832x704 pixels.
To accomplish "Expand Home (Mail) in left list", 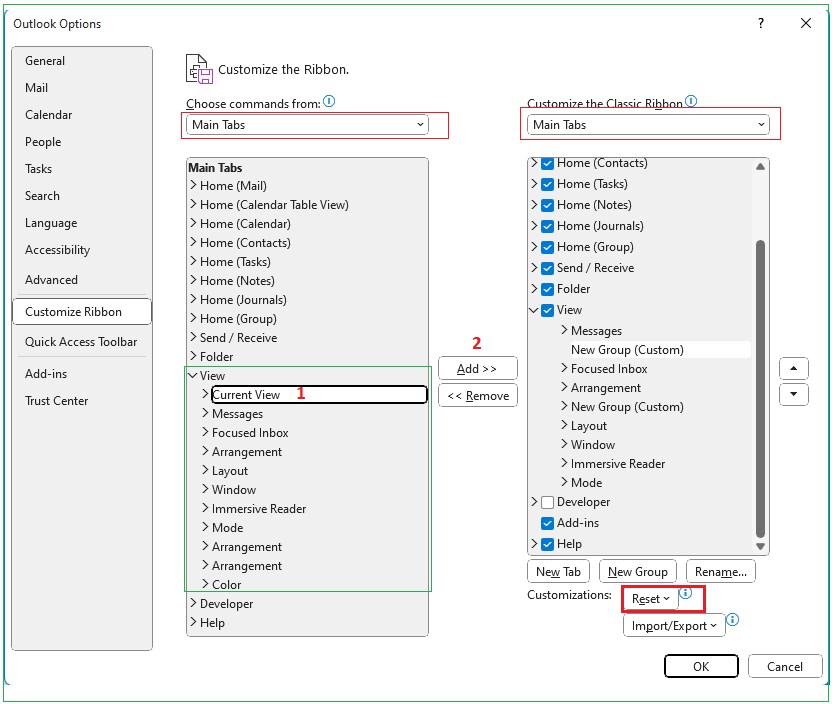I will (194, 185).
